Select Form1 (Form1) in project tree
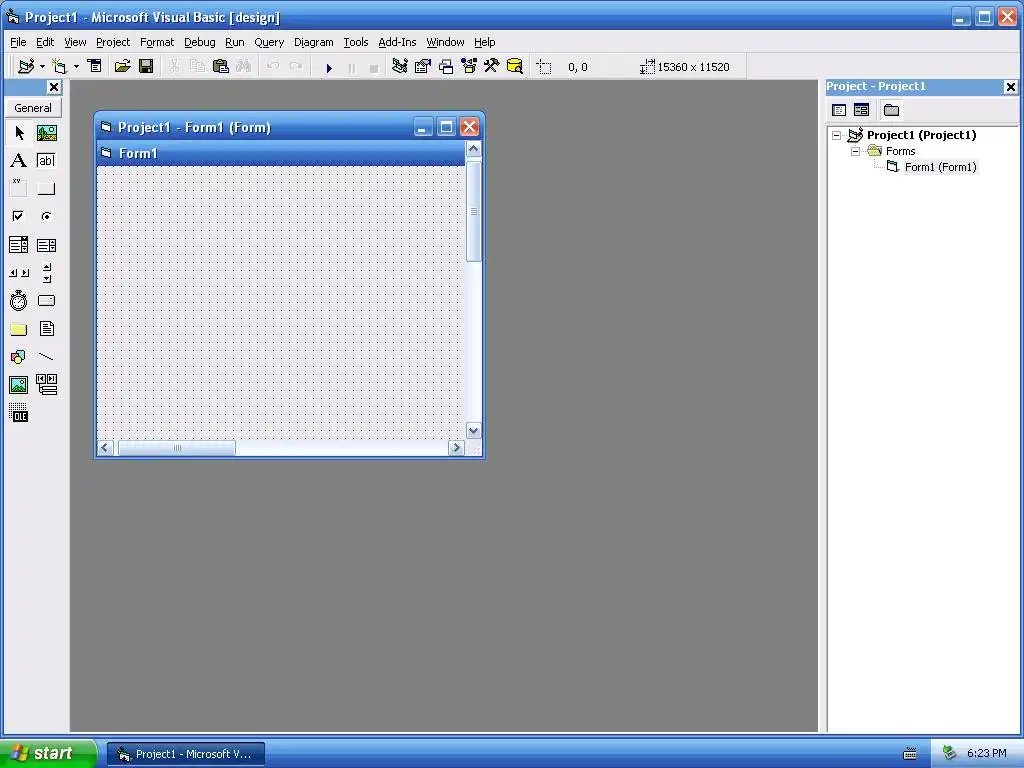 coord(940,167)
